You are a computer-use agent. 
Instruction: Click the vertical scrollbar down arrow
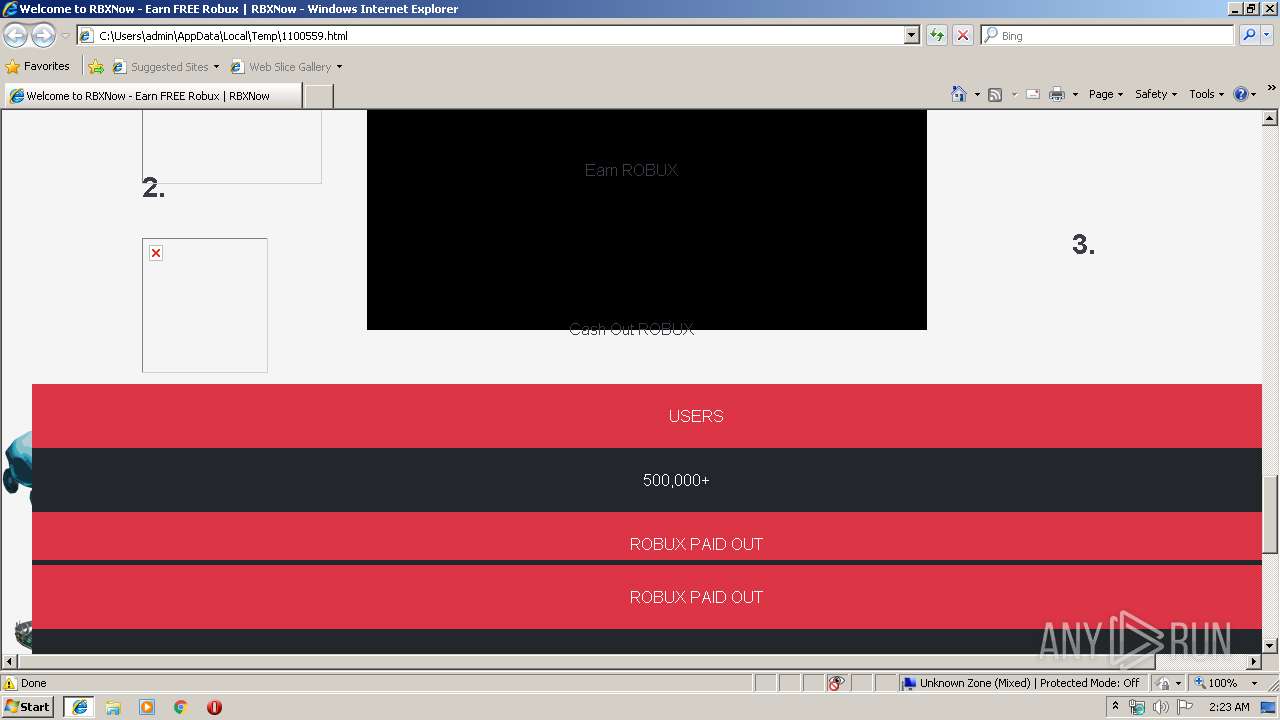tap(1270, 646)
